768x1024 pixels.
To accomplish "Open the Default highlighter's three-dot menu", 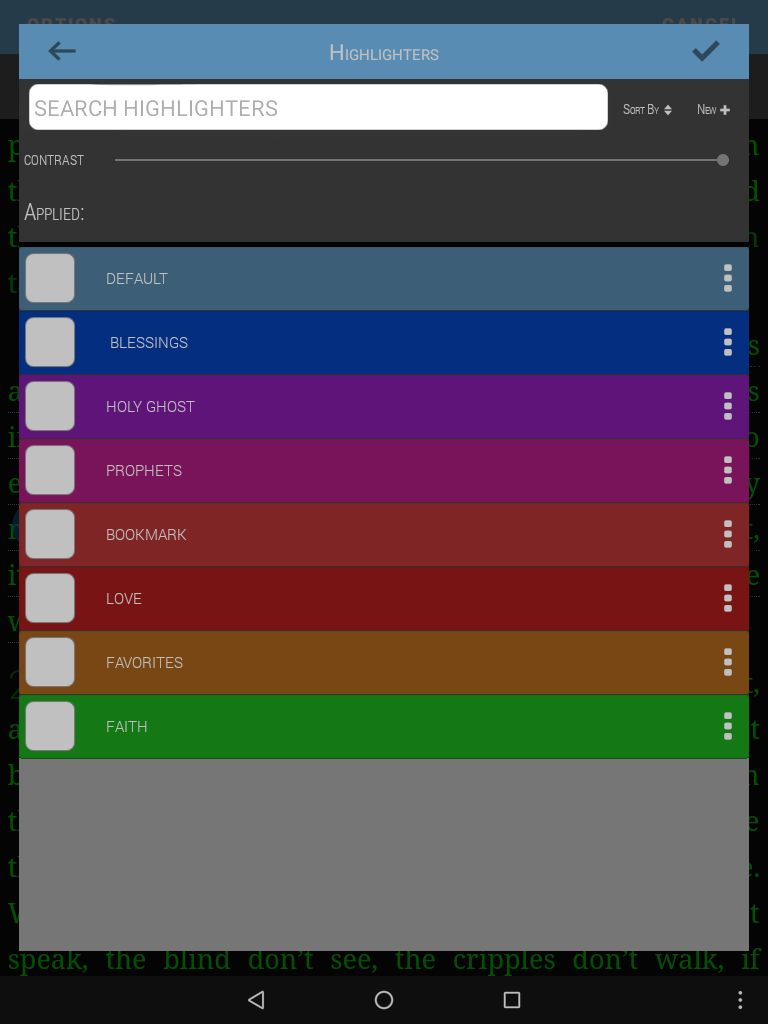I will click(x=728, y=278).
